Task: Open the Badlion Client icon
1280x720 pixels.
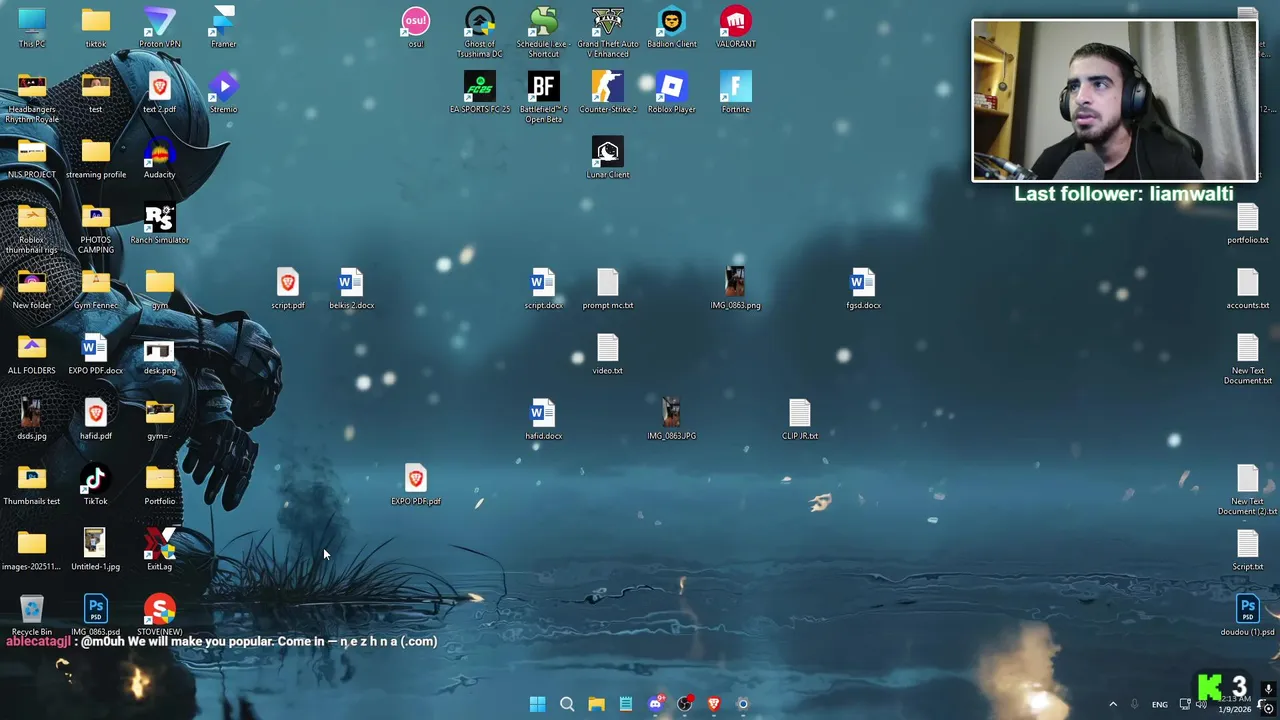Action: tap(672, 27)
